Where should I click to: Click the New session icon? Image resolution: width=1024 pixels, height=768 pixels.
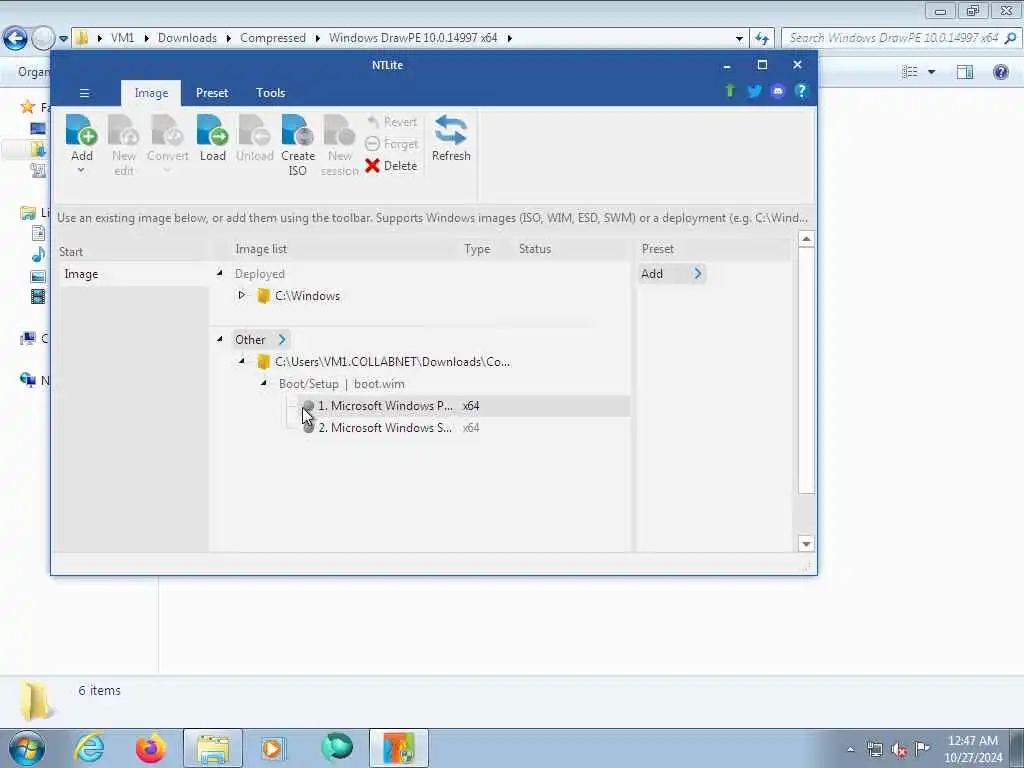point(340,130)
